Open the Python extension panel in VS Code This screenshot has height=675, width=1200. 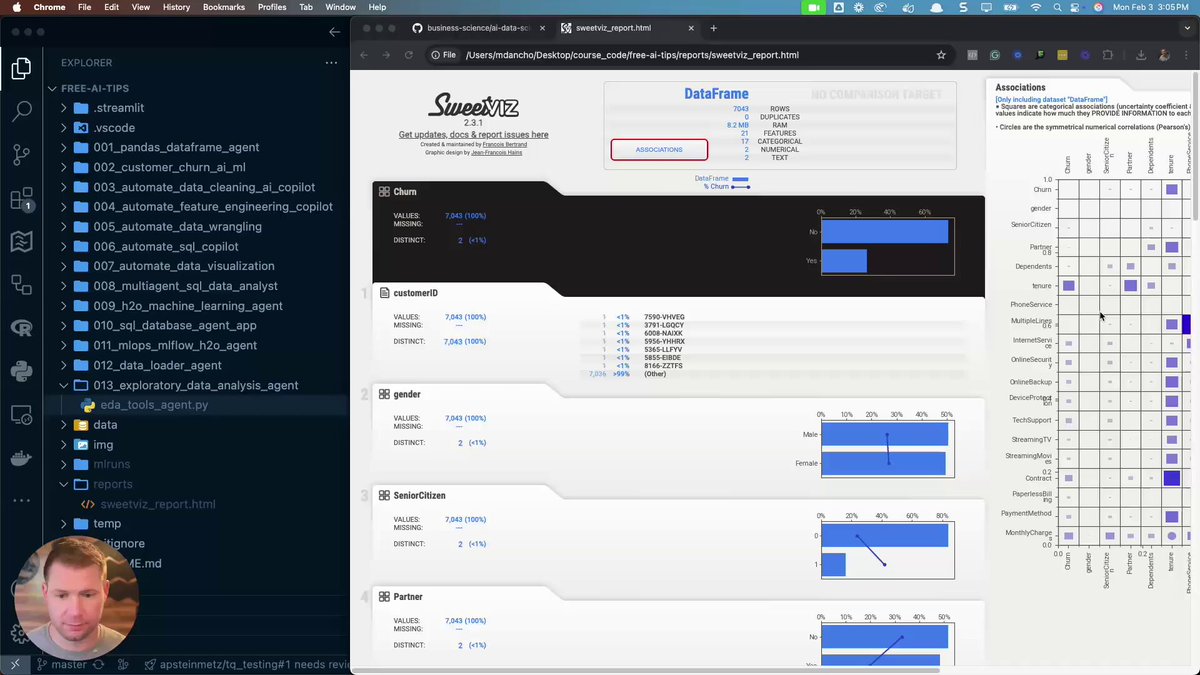(21, 371)
